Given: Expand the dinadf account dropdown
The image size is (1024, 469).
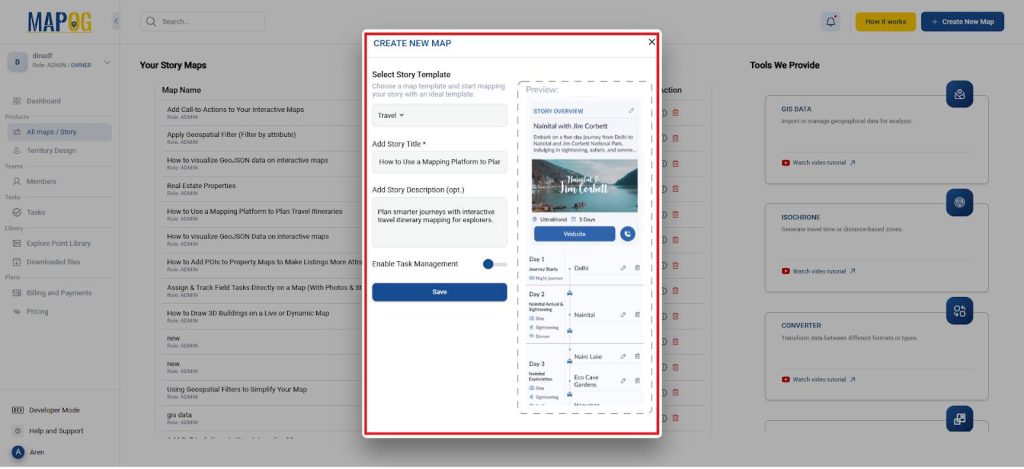Looking at the screenshot, I should [107, 62].
